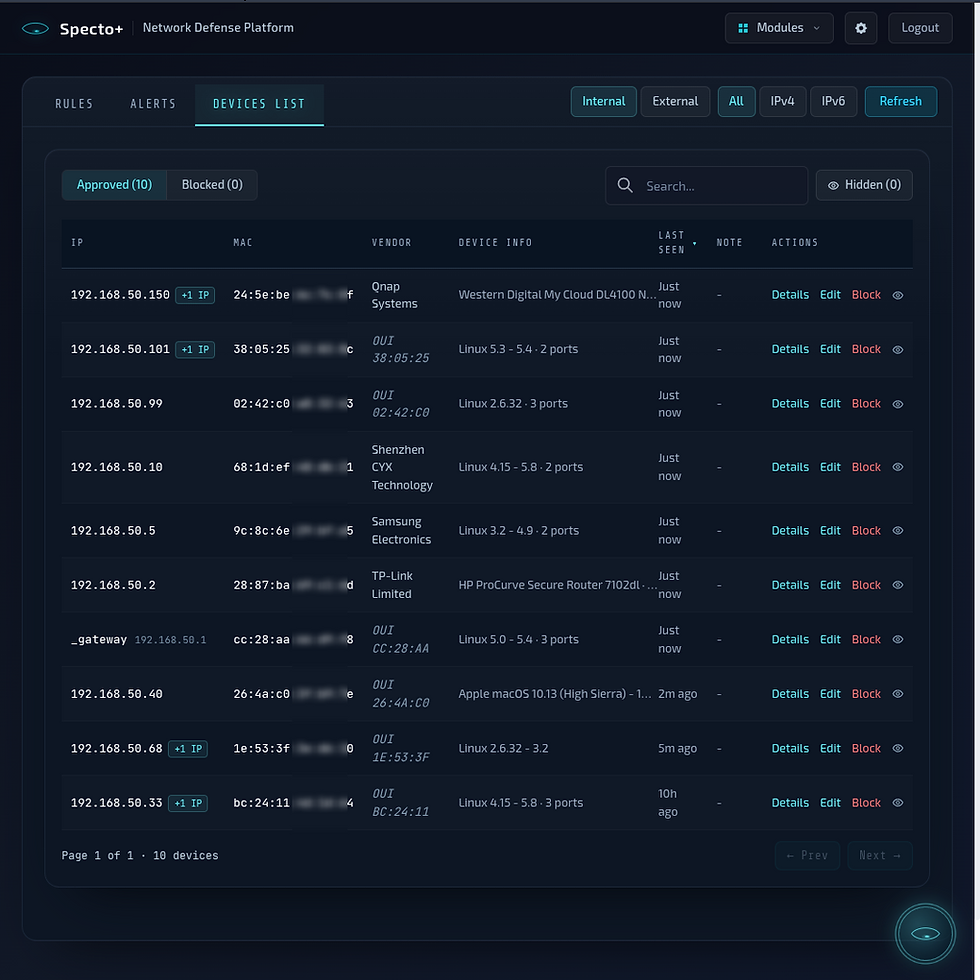Hide device 192.168.50.150 with eye icon
The image size is (980, 980).
click(898, 295)
